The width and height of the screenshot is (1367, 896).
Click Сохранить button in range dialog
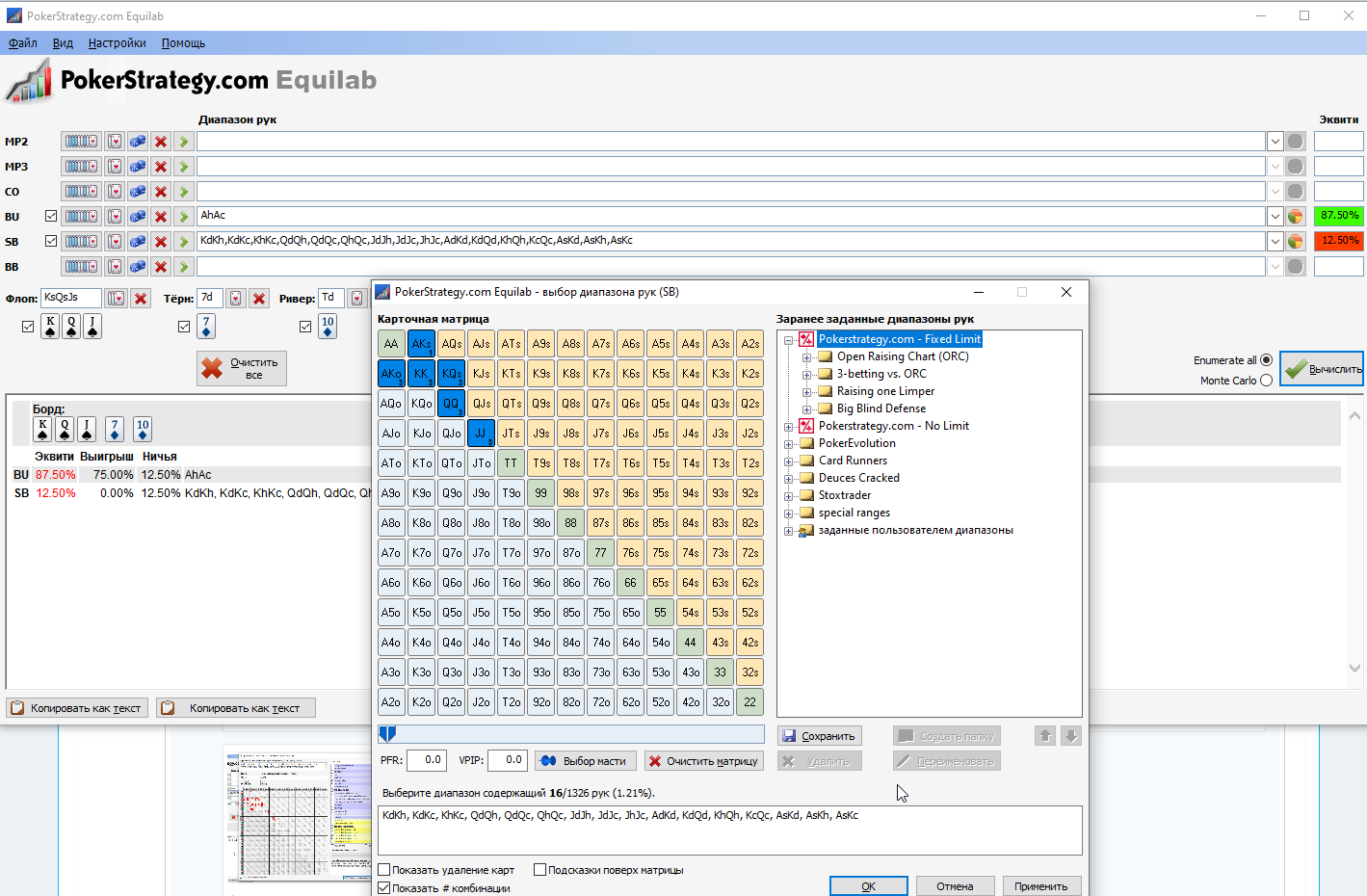click(x=819, y=736)
